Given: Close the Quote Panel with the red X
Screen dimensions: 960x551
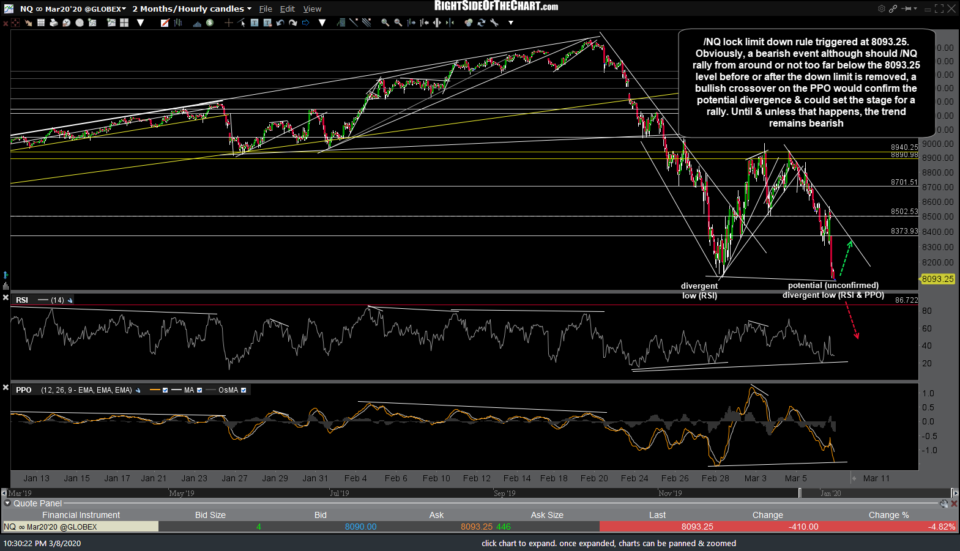Looking at the screenshot, I should 953,503.
